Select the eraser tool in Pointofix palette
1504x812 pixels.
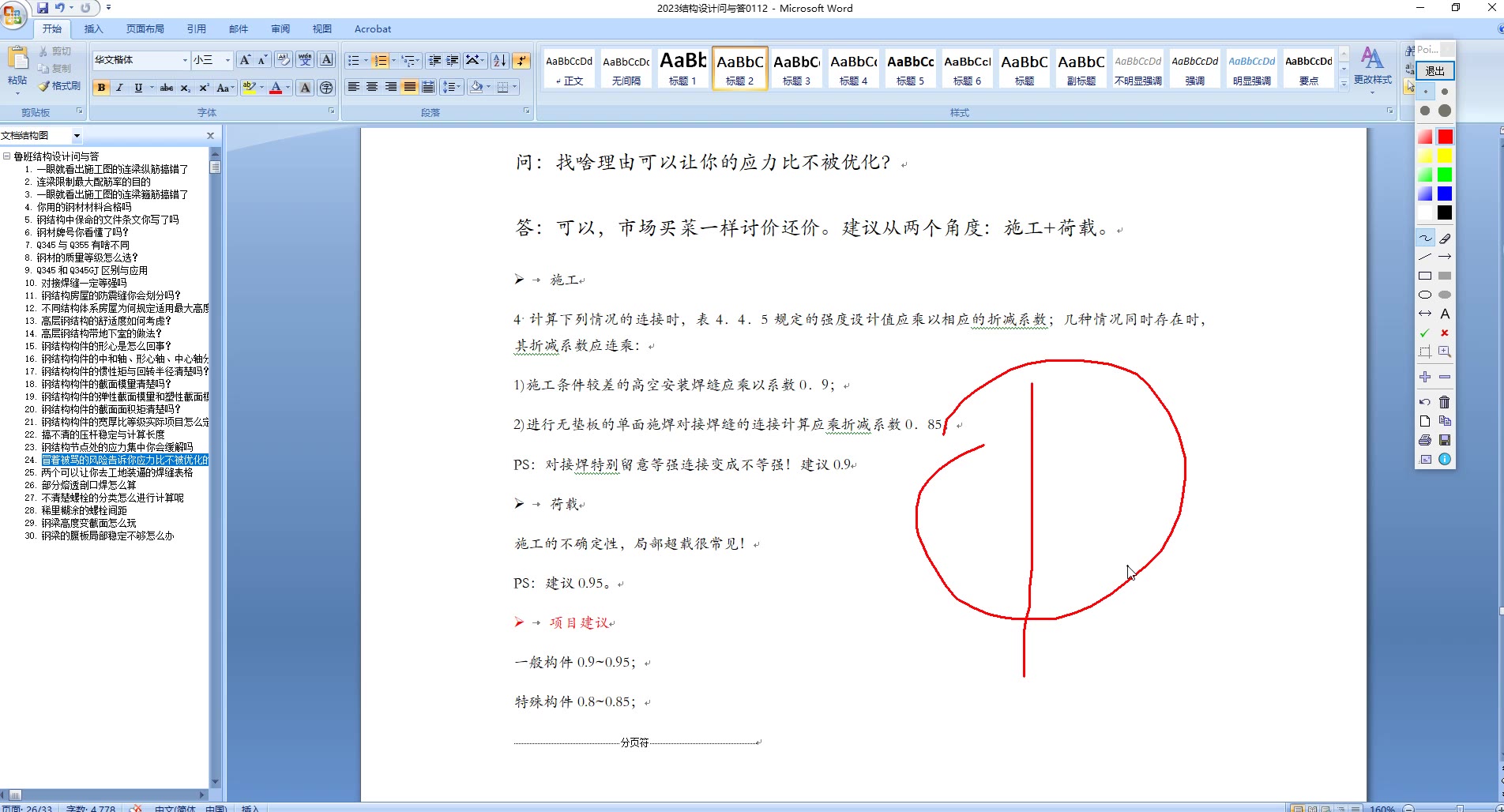1445,238
